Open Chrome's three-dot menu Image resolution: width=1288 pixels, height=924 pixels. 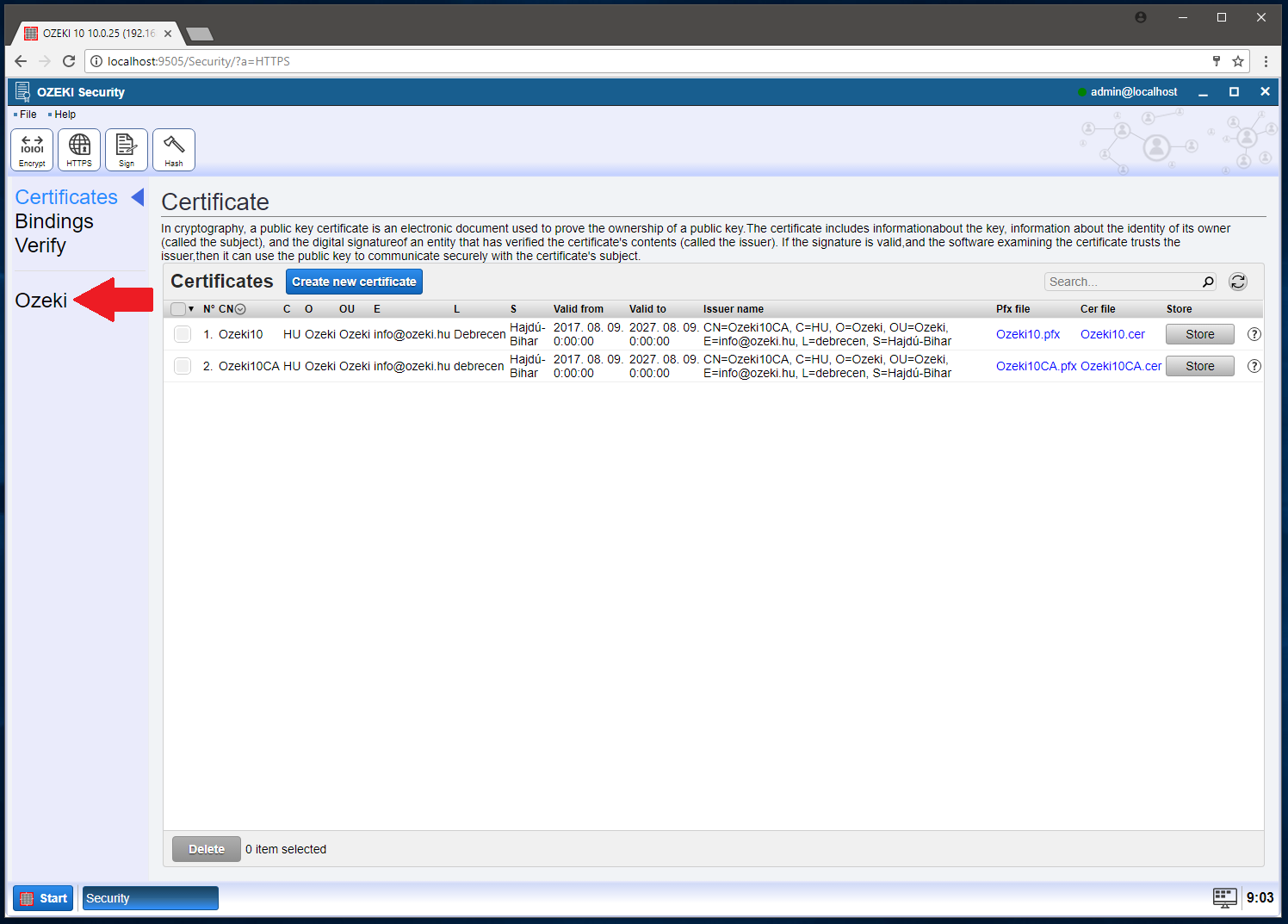coord(1266,61)
